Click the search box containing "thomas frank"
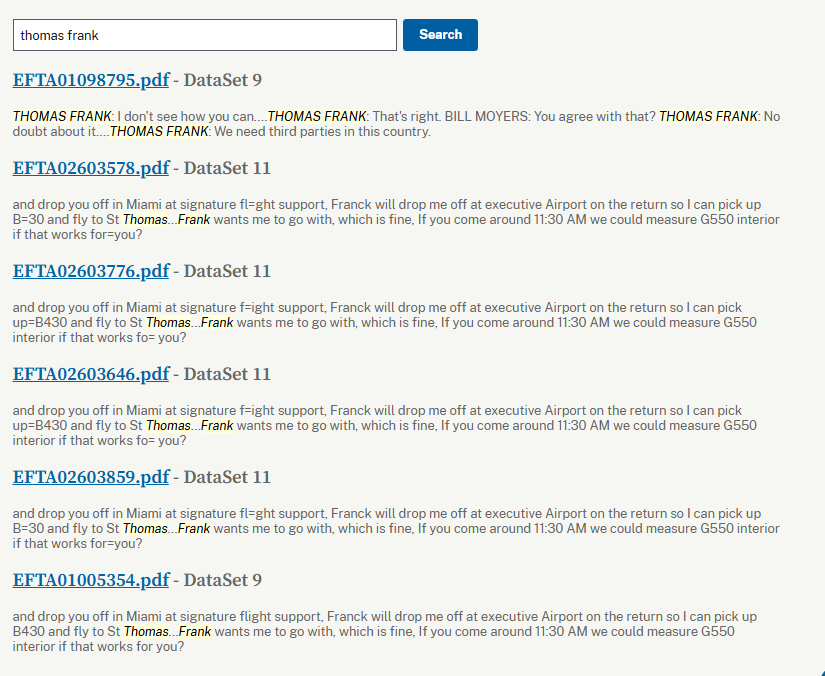 (204, 35)
